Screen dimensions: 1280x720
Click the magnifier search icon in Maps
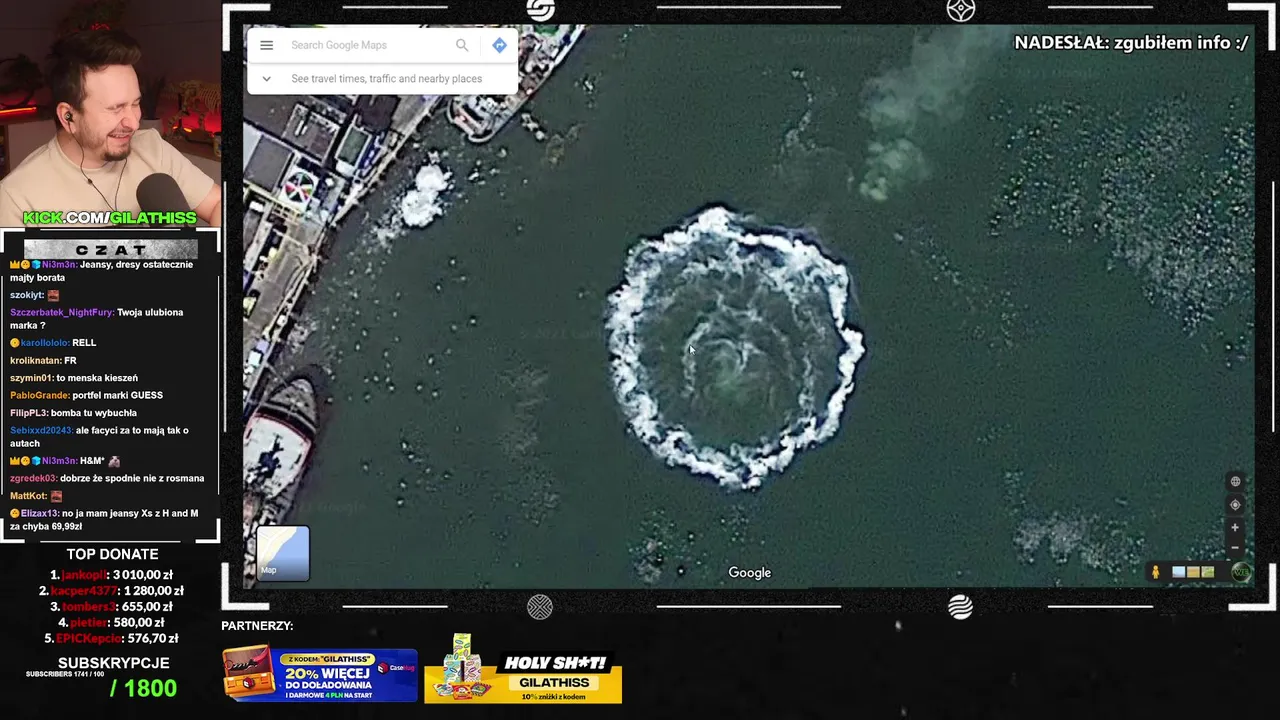[x=462, y=45]
